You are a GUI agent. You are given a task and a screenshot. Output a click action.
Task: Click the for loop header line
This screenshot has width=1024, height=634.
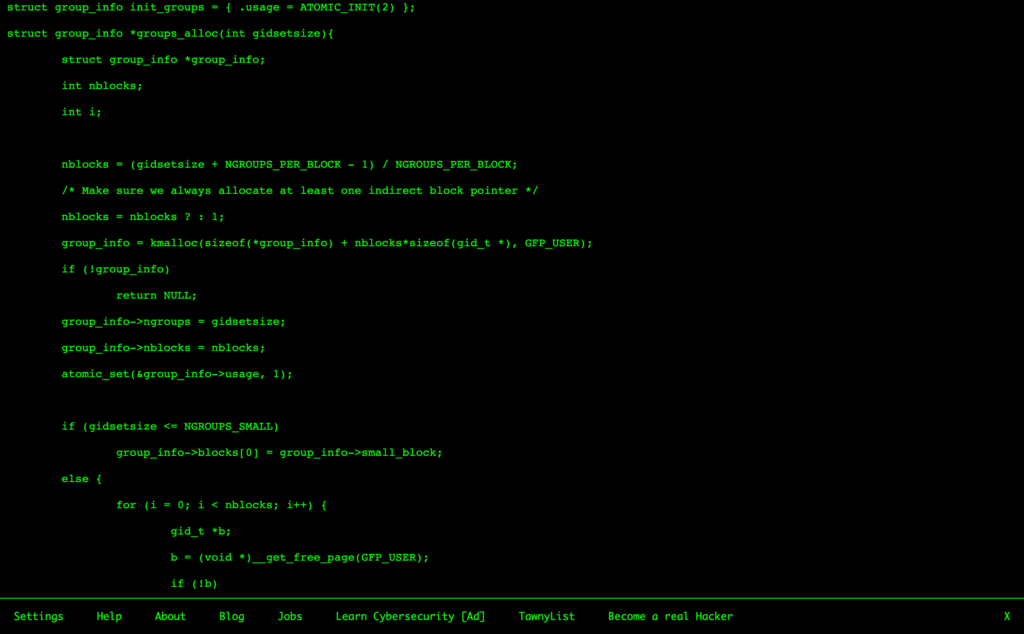(x=221, y=505)
